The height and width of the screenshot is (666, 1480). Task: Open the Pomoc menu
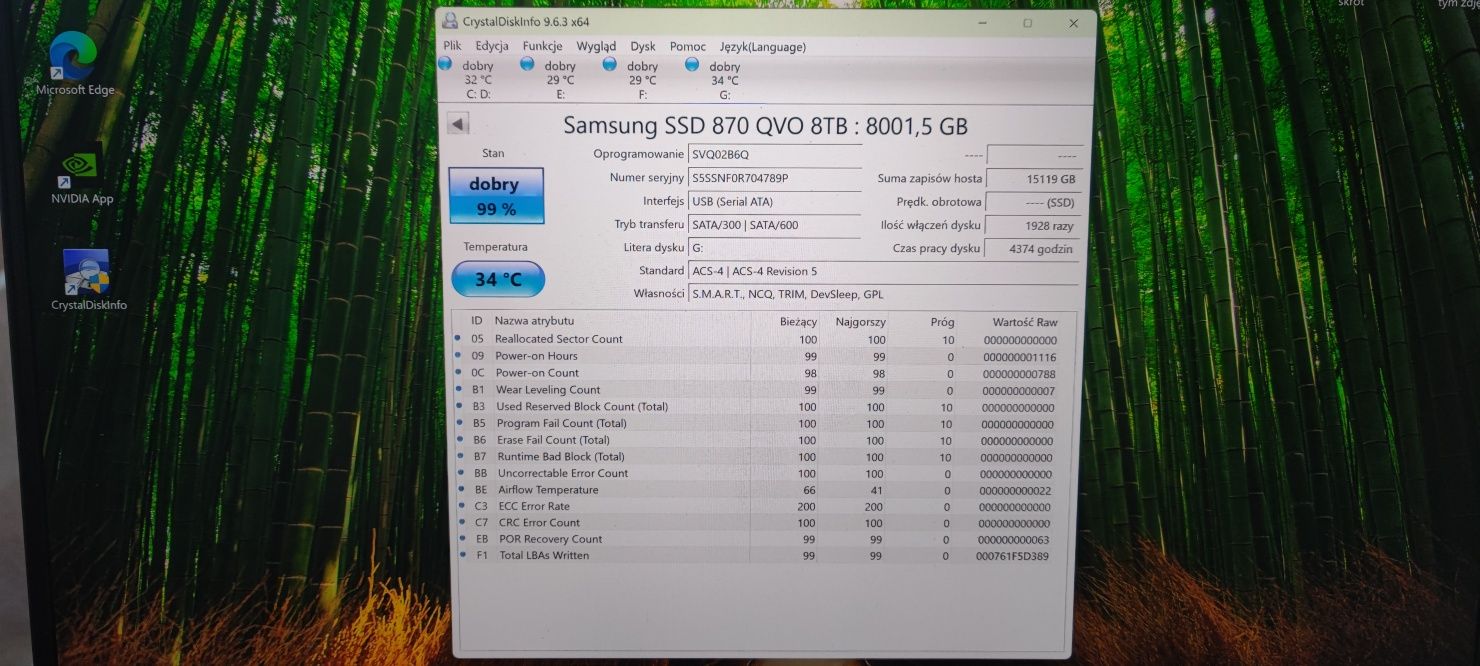tap(688, 46)
